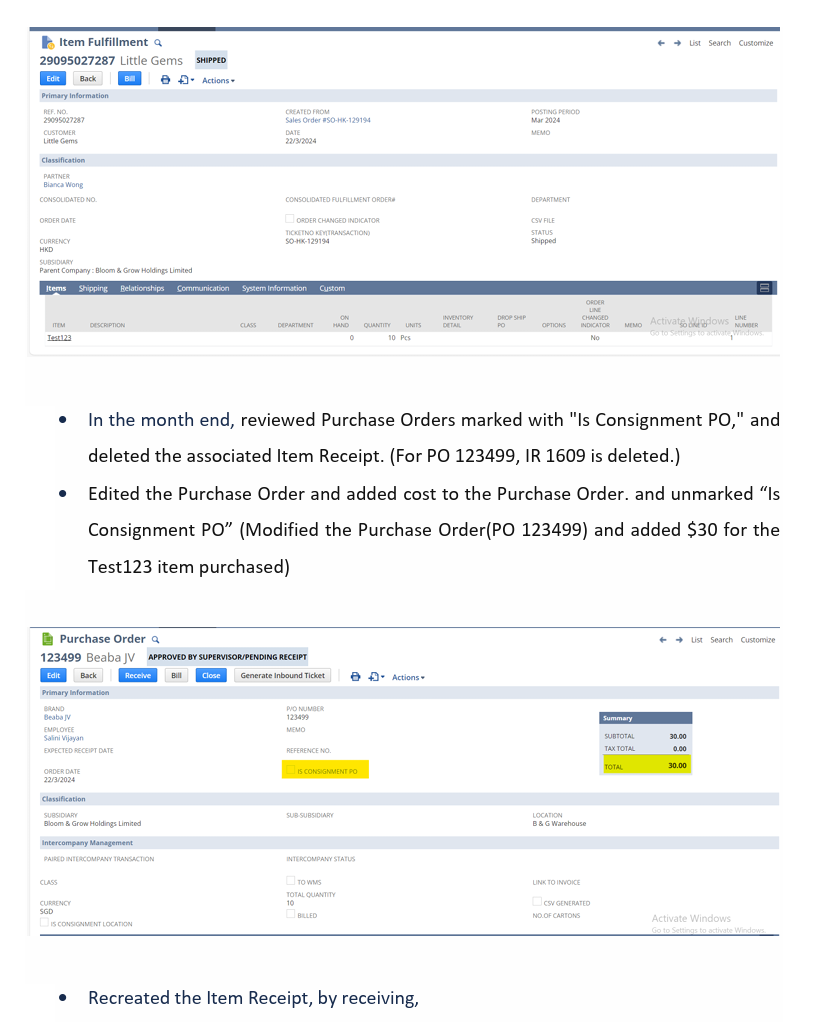Viewport: 830px width, 1031px height.
Task: Click the SHIPPED status badge
Action: (211, 60)
